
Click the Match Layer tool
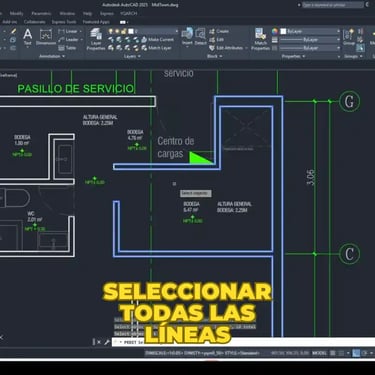click(x=156, y=48)
